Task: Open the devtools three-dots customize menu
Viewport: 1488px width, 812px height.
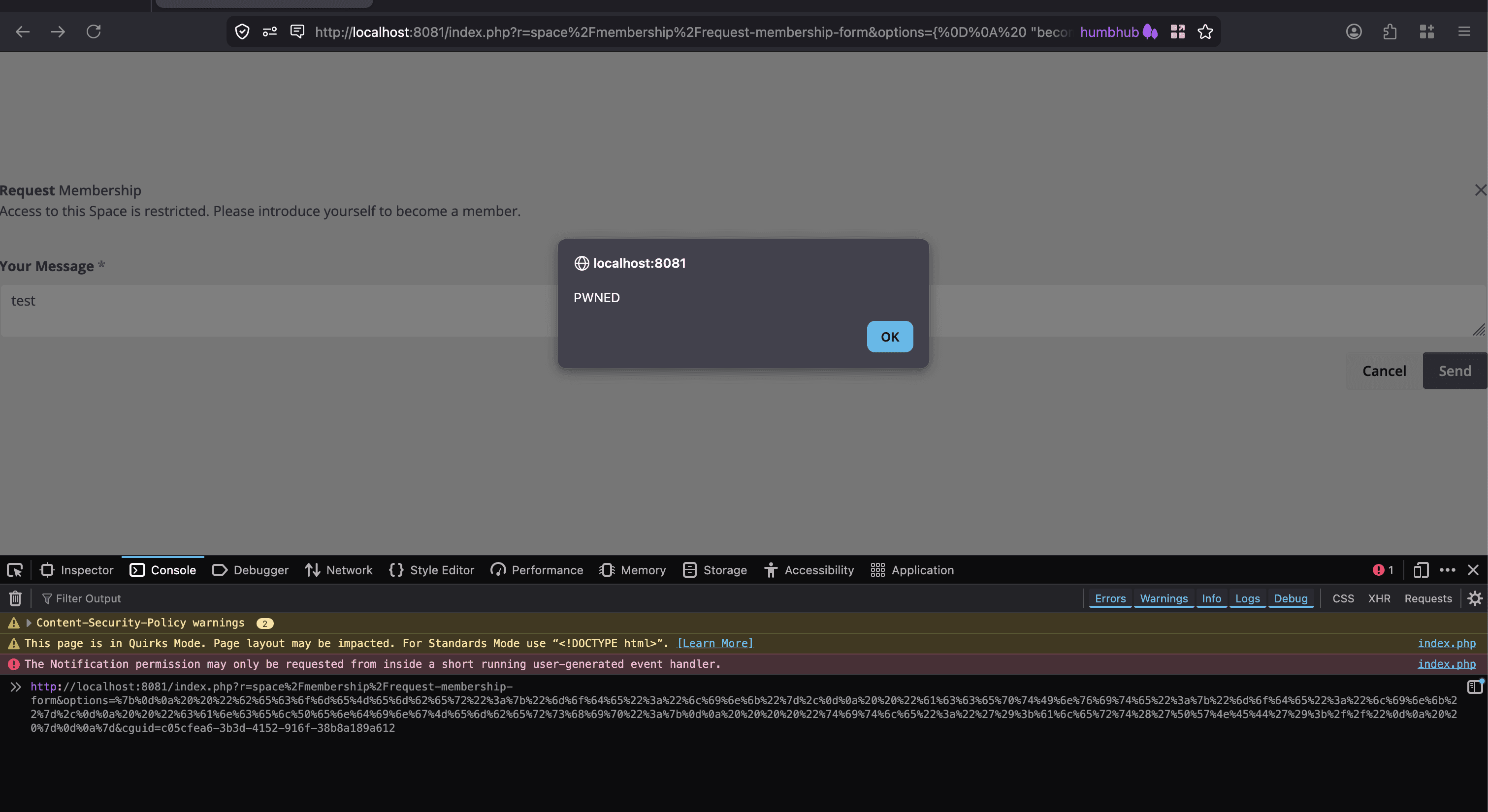Action: pyautogui.click(x=1448, y=570)
